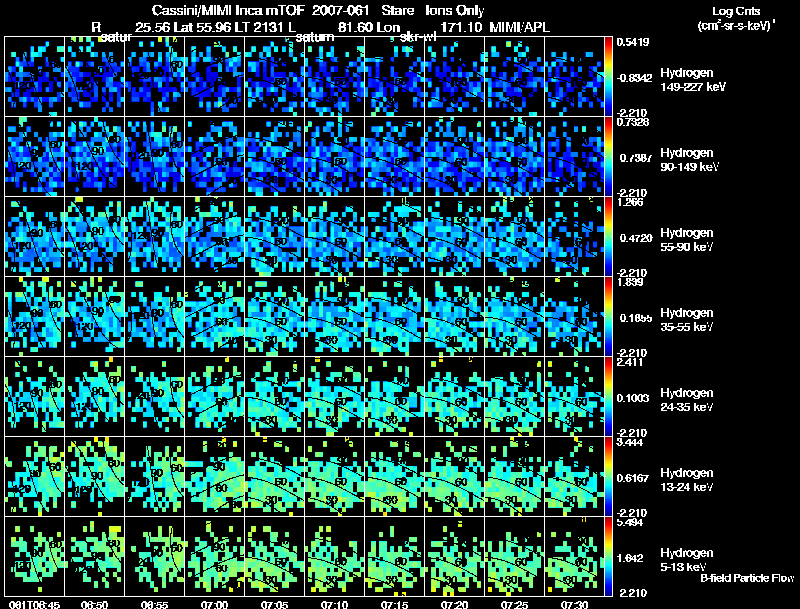The width and height of the screenshot is (800, 609).
Task: Click the MIMI/APL credit text
Action: click(x=519, y=27)
